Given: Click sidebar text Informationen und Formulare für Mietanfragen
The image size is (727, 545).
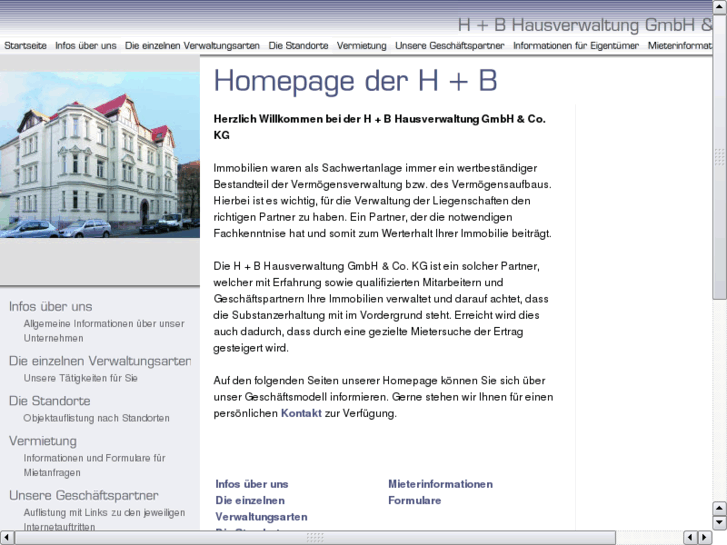Looking at the screenshot, I should [95, 465].
